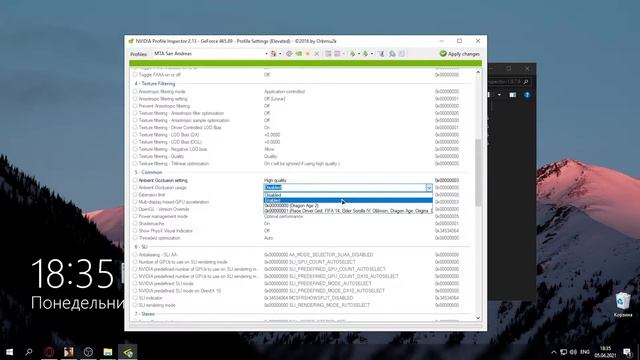This screenshot has height=360, width=640.
Task: Open the arrow beside the export profiles icon
Action: [359, 53]
